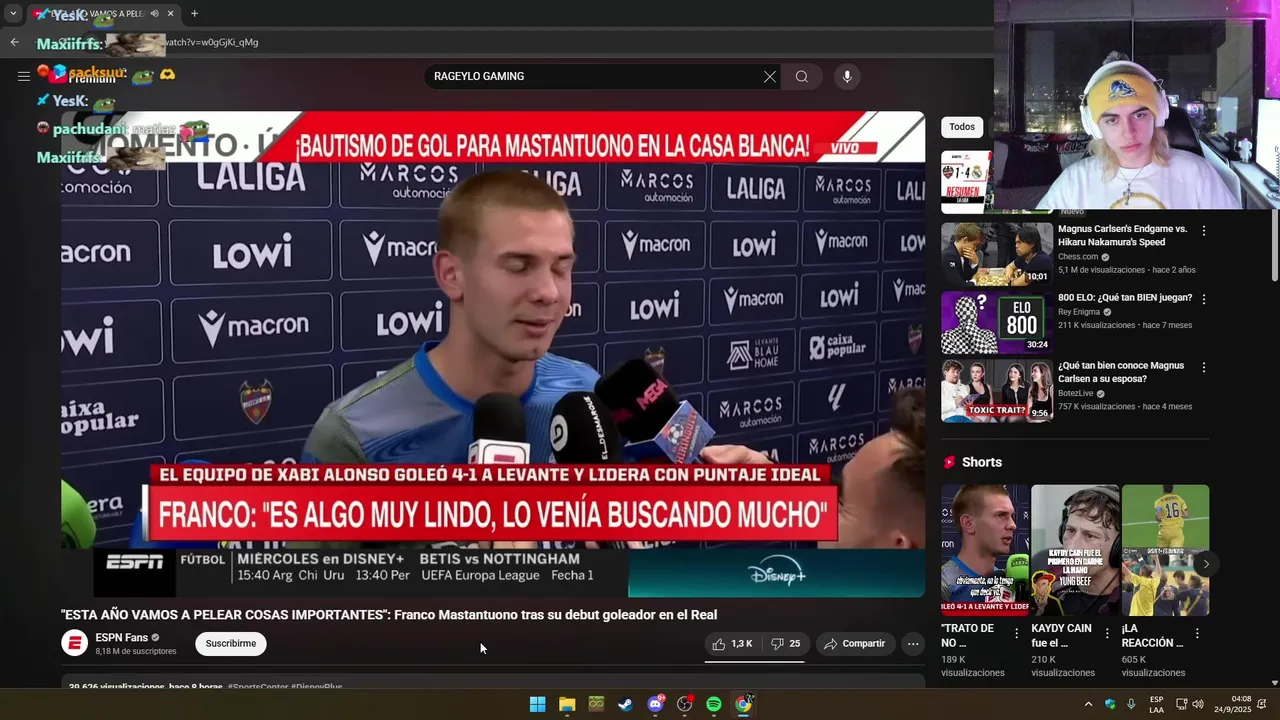Open Spotify from the taskbar
The height and width of the screenshot is (720, 1280).
click(714, 704)
